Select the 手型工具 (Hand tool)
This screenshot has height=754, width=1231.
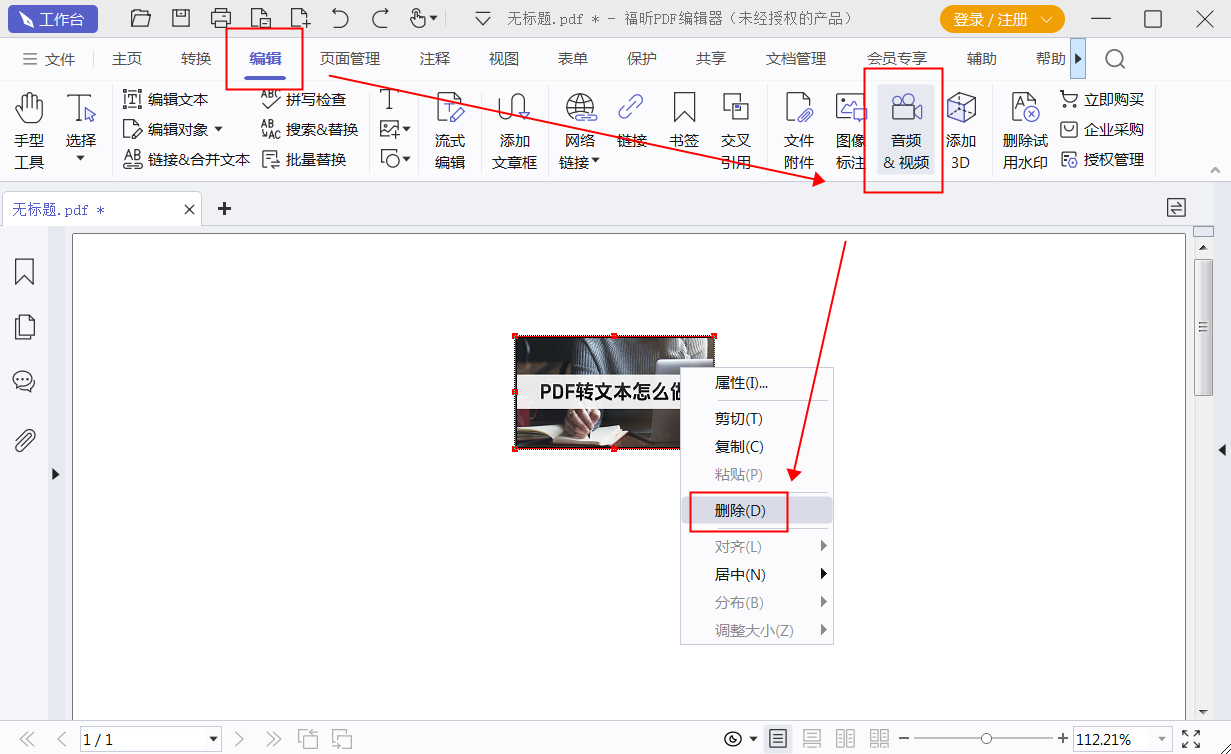[29, 130]
